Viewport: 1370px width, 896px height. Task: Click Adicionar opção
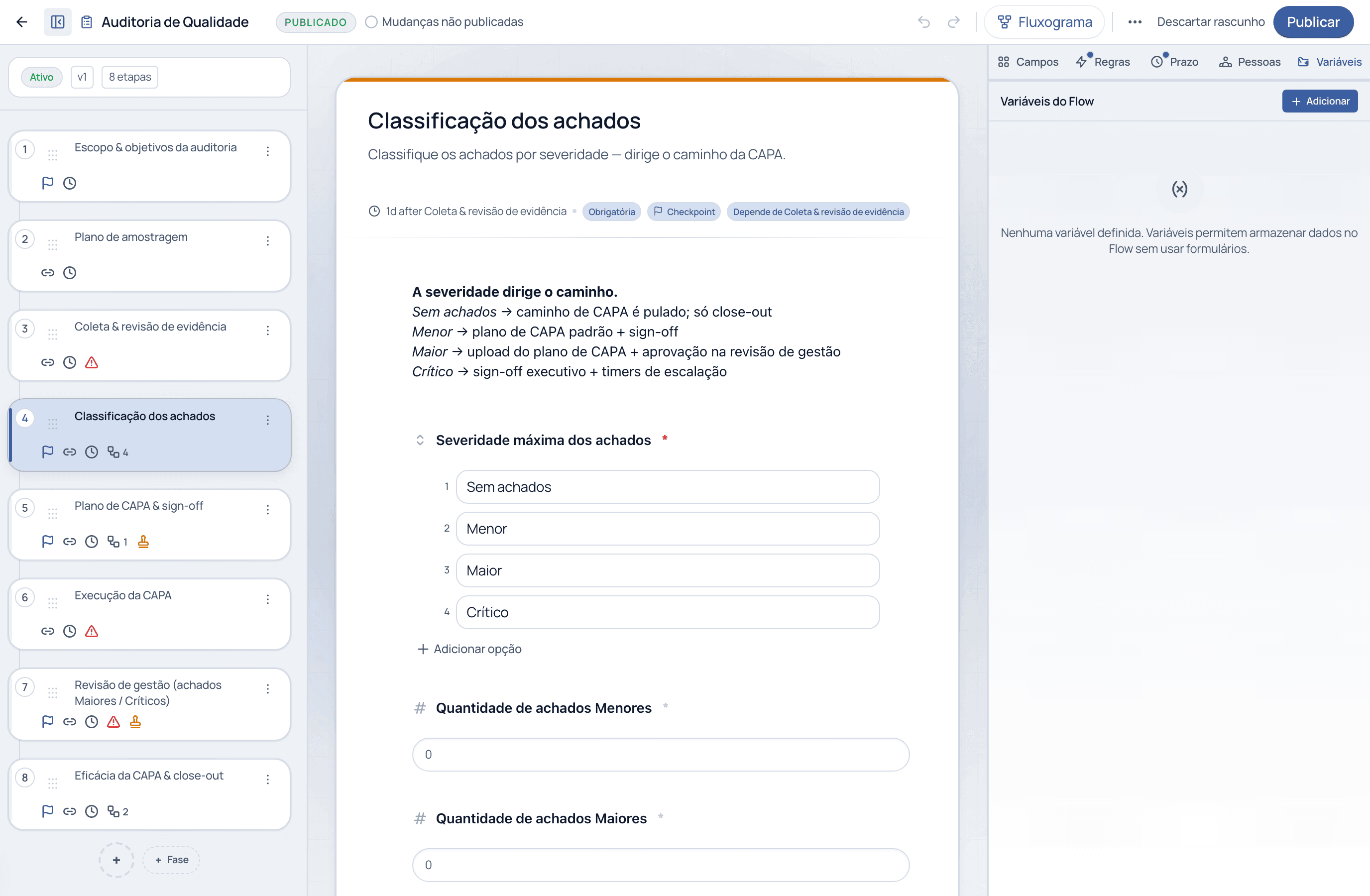(x=469, y=649)
